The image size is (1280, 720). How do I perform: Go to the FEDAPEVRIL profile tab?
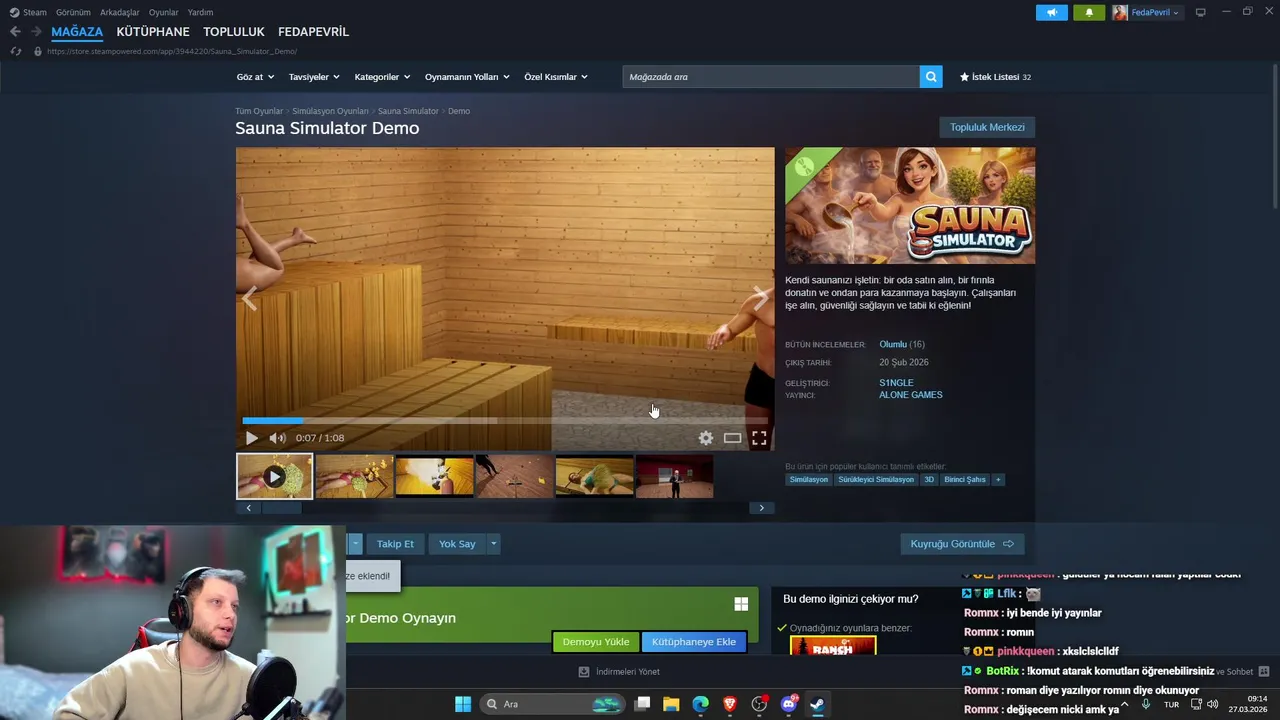click(x=313, y=32)
